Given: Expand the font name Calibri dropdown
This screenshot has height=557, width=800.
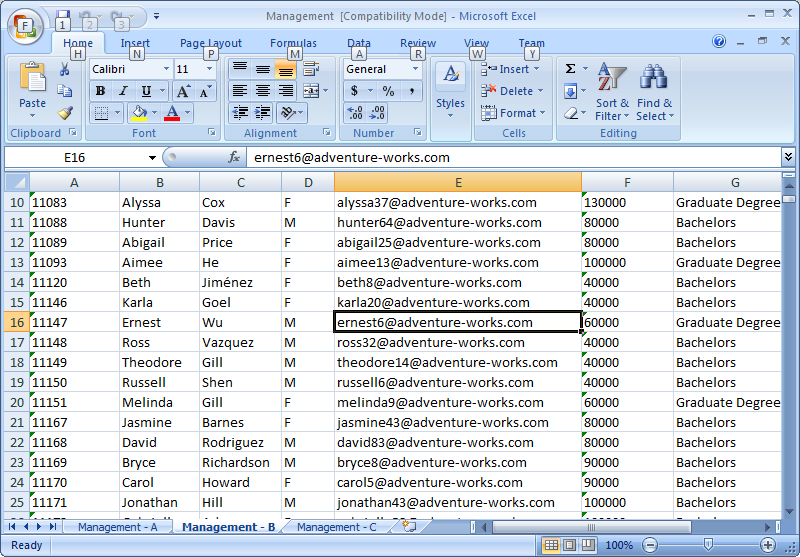Looking at the screenshot, I should click(x=166, y=69).
